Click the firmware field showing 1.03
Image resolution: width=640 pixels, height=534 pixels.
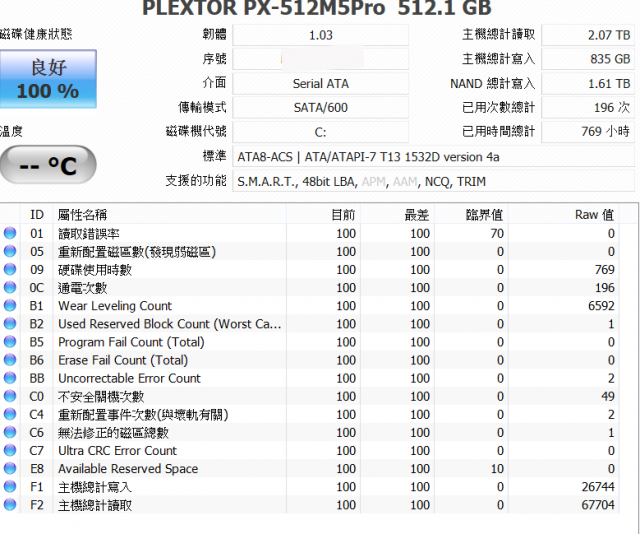tap(320, 35)
